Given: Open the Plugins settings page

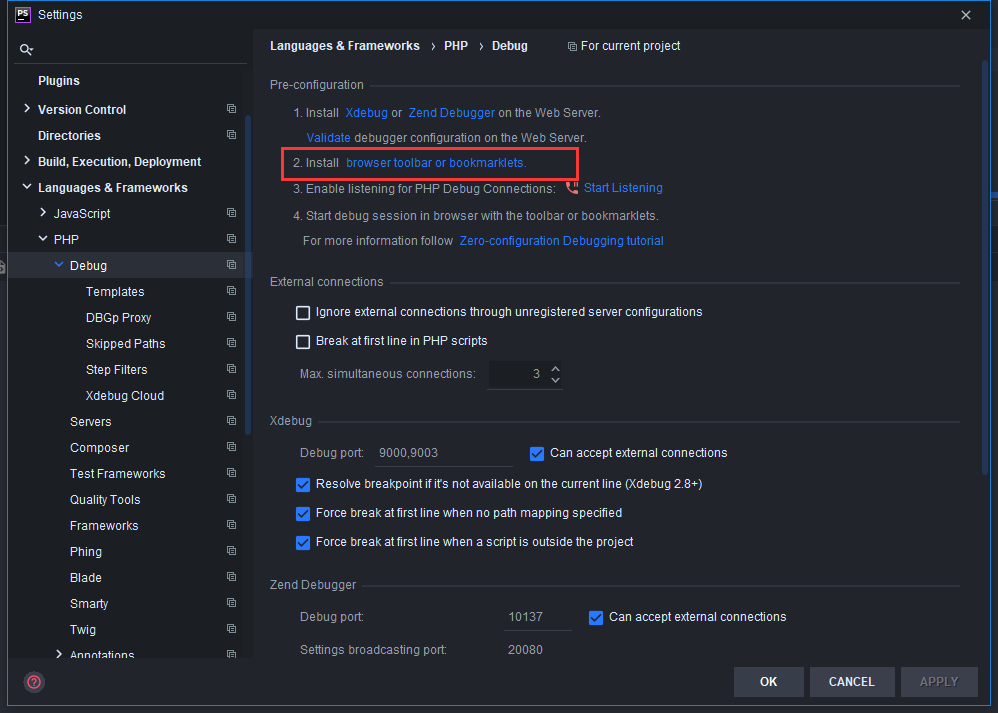Looking at the screenshot, I should 59,81.
